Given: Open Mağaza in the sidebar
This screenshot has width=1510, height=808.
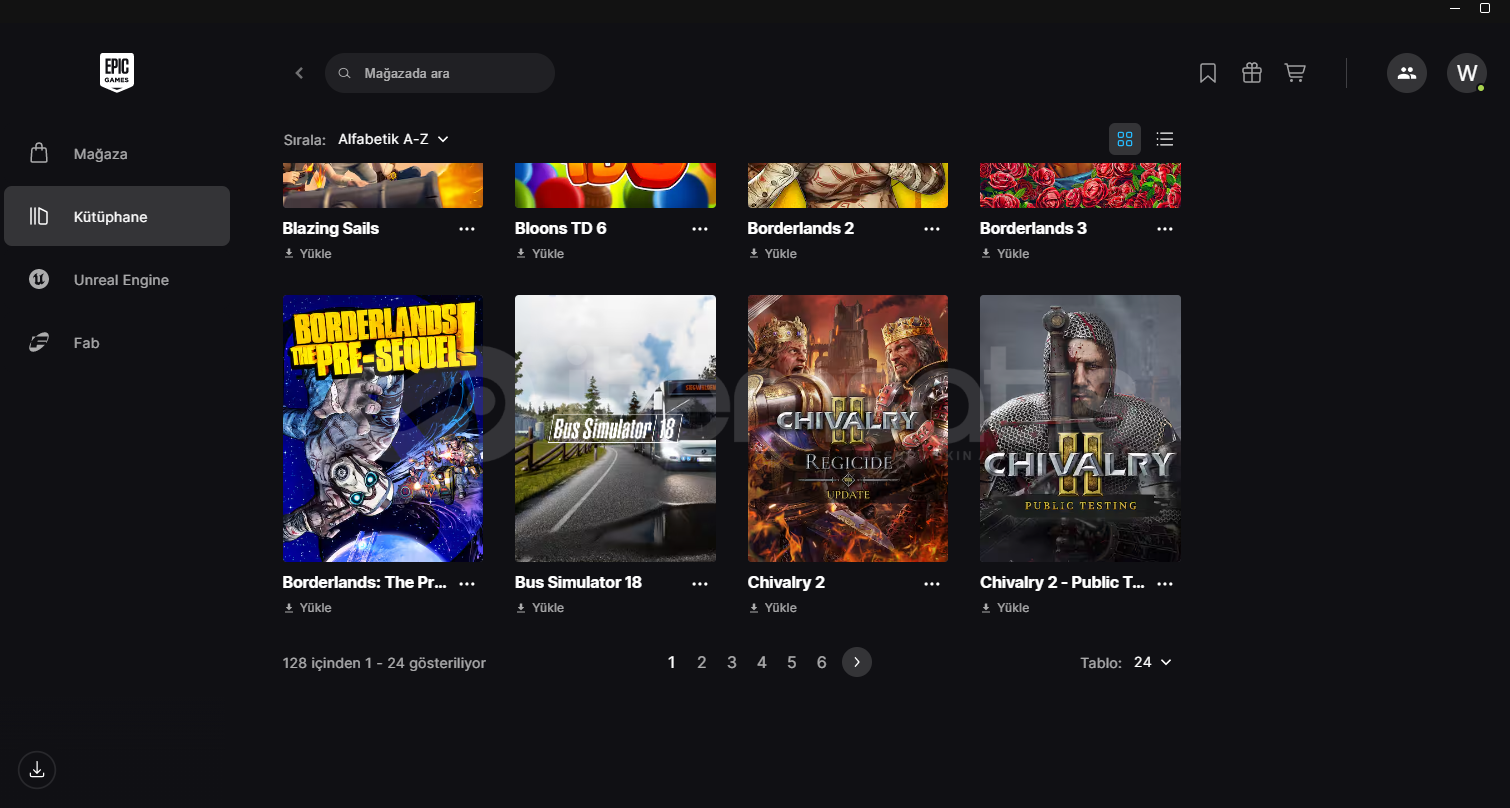Looking at the screenshot, I should pyautogui.click(x=117, y=154).
